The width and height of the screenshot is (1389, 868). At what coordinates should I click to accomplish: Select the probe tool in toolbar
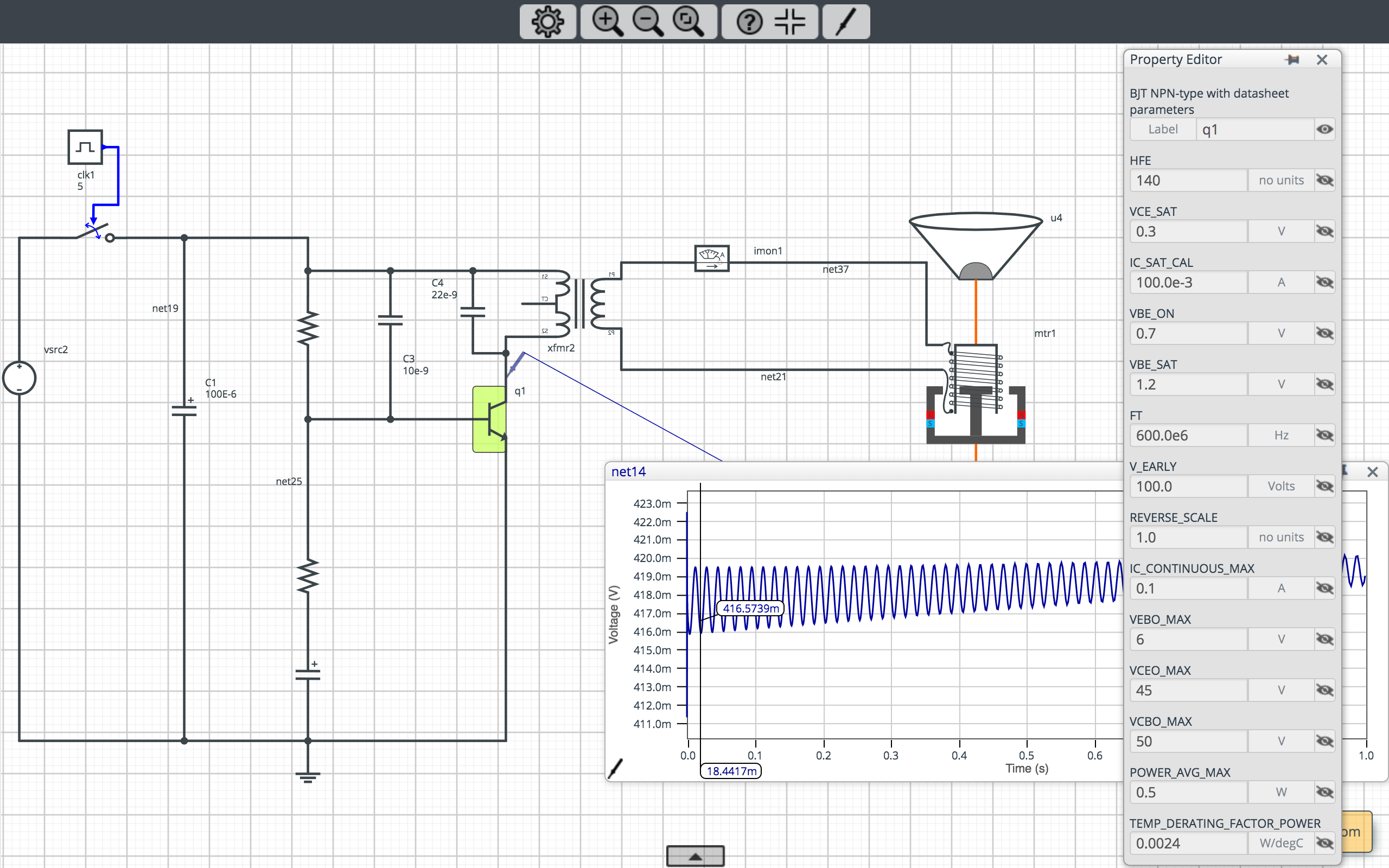[845, 22]
